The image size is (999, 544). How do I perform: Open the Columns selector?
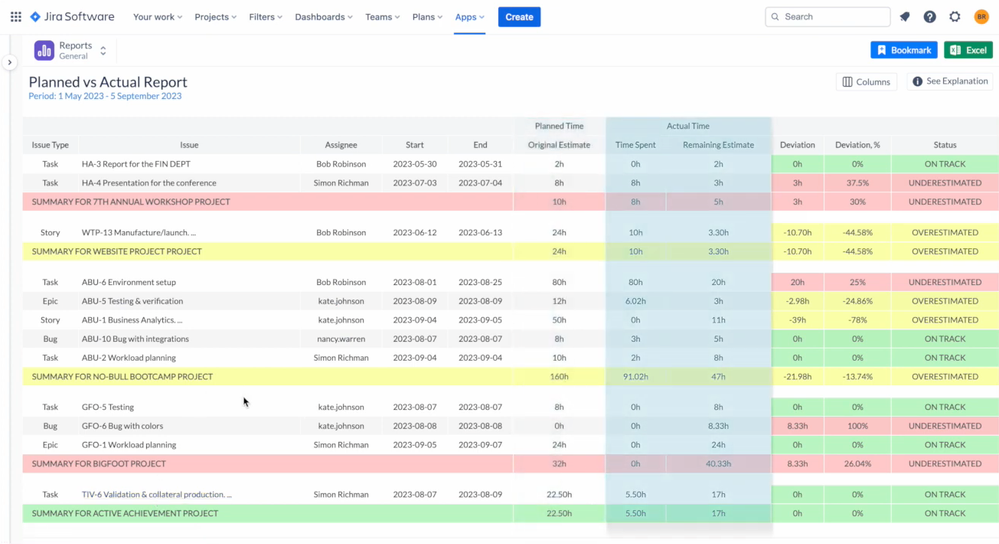pyautogui.click(x=866, y=82)
